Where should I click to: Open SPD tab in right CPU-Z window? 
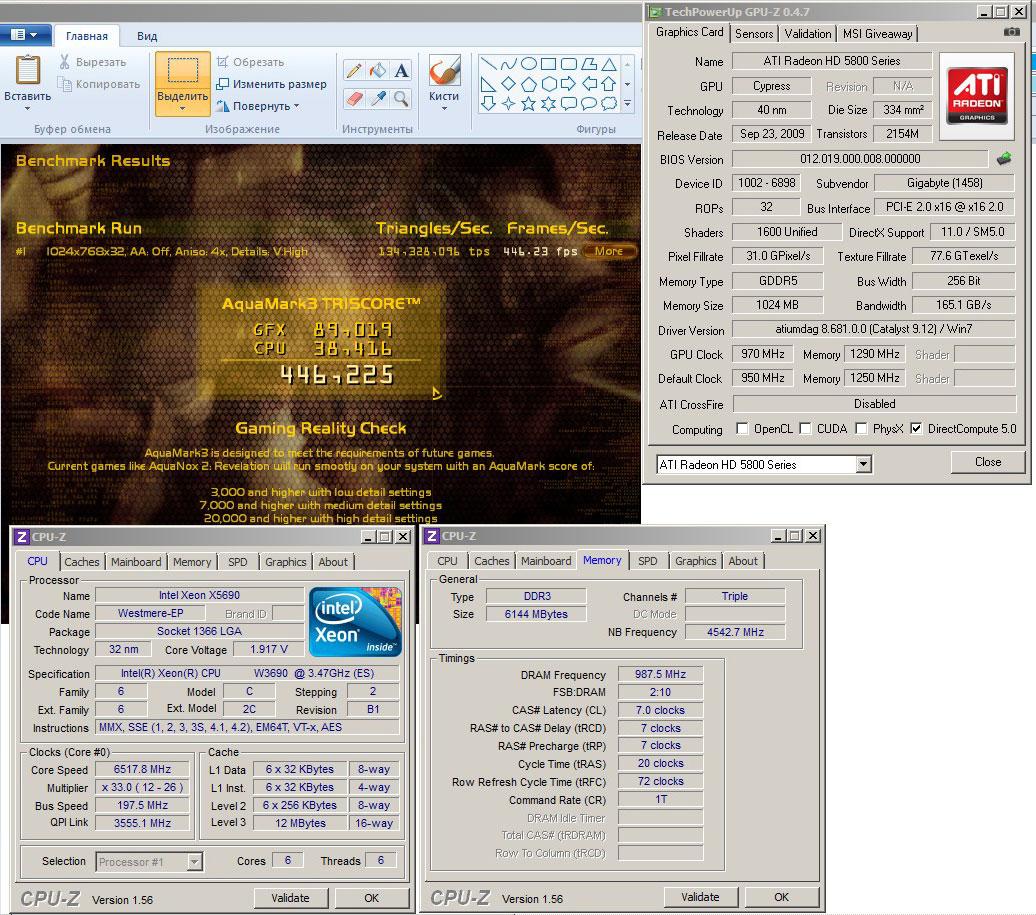pos(648,561)
